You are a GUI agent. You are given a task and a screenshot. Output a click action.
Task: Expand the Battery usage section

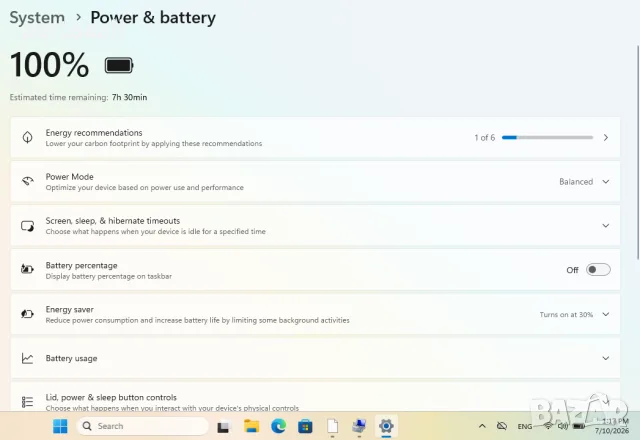[x=315, y=358]
